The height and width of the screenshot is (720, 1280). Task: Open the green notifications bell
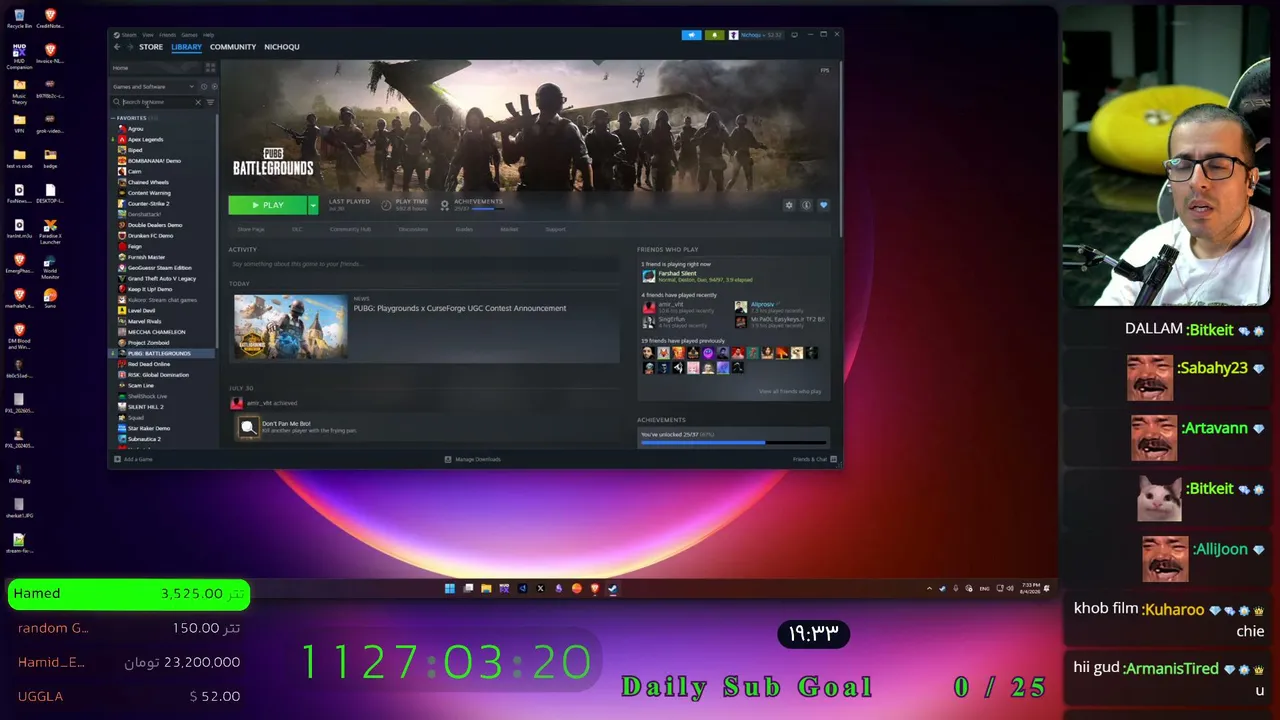(x=714, y=35)
